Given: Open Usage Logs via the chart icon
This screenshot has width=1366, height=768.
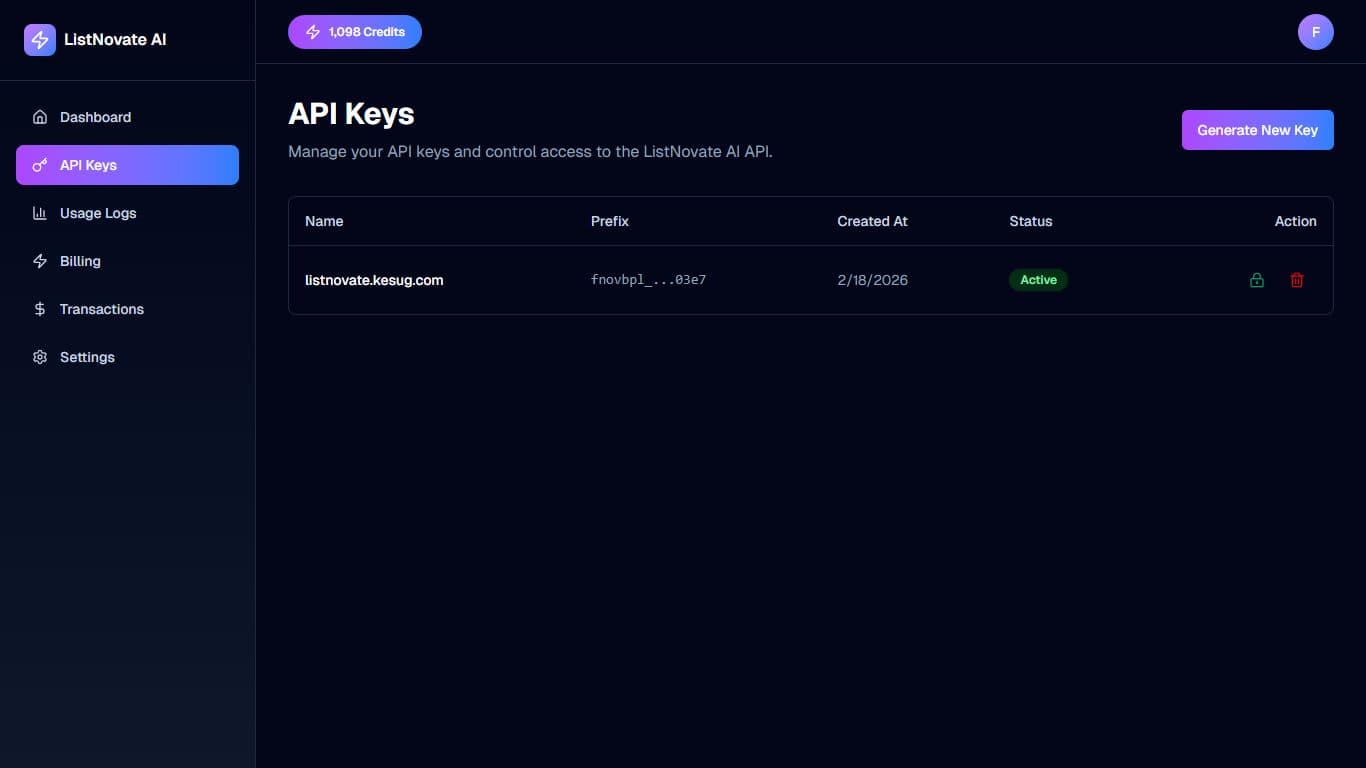Looking at the screenshot, I should click(x=40, y=213).
